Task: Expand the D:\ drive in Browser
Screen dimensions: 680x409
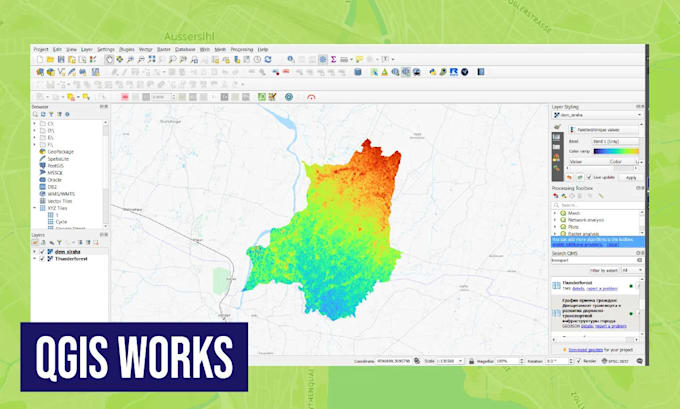Action: click(35, 131)
